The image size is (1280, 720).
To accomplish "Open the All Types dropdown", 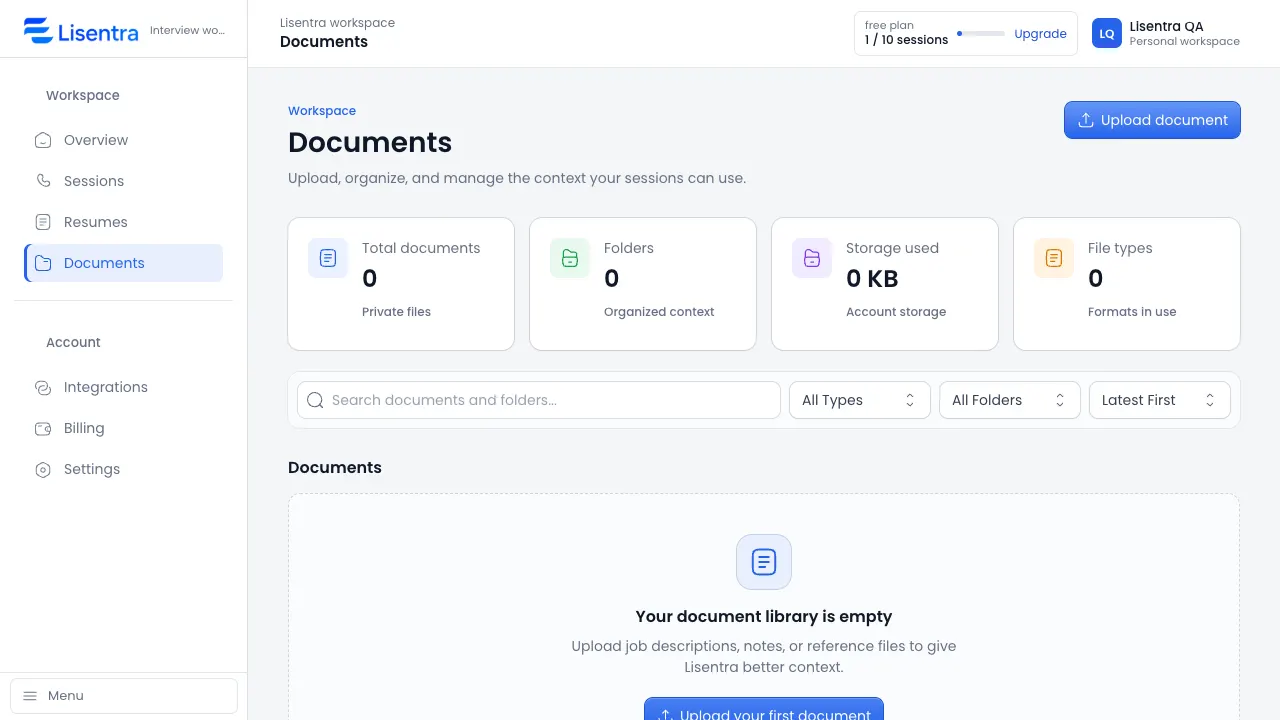I will pyautogui.click(x=860, y=400).
